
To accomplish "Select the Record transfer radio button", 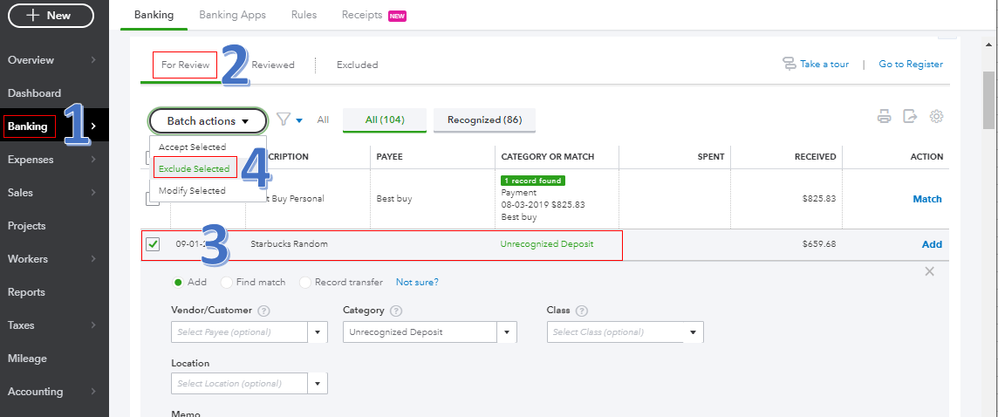I will click(x=306, y=283).
